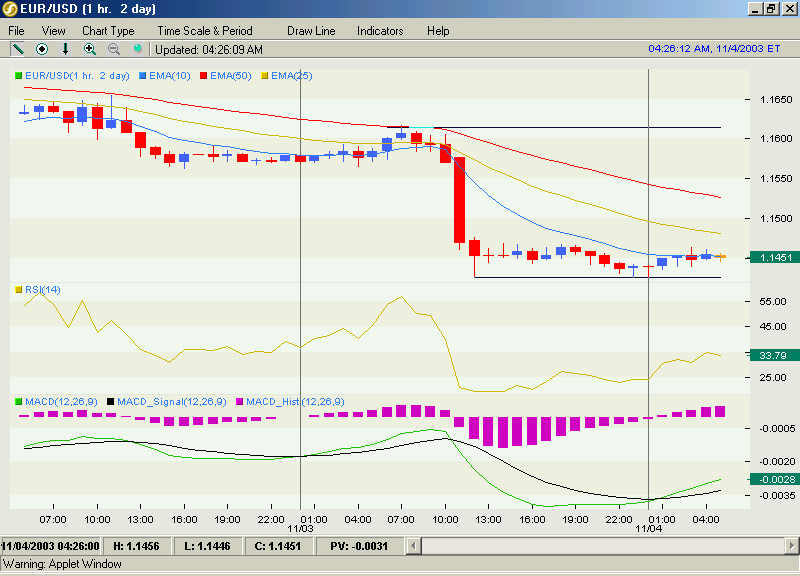The height and width of the screenshot is (576, 800).
Task: Click the circular target icon in the toolbar
Action: click(42, 49)
